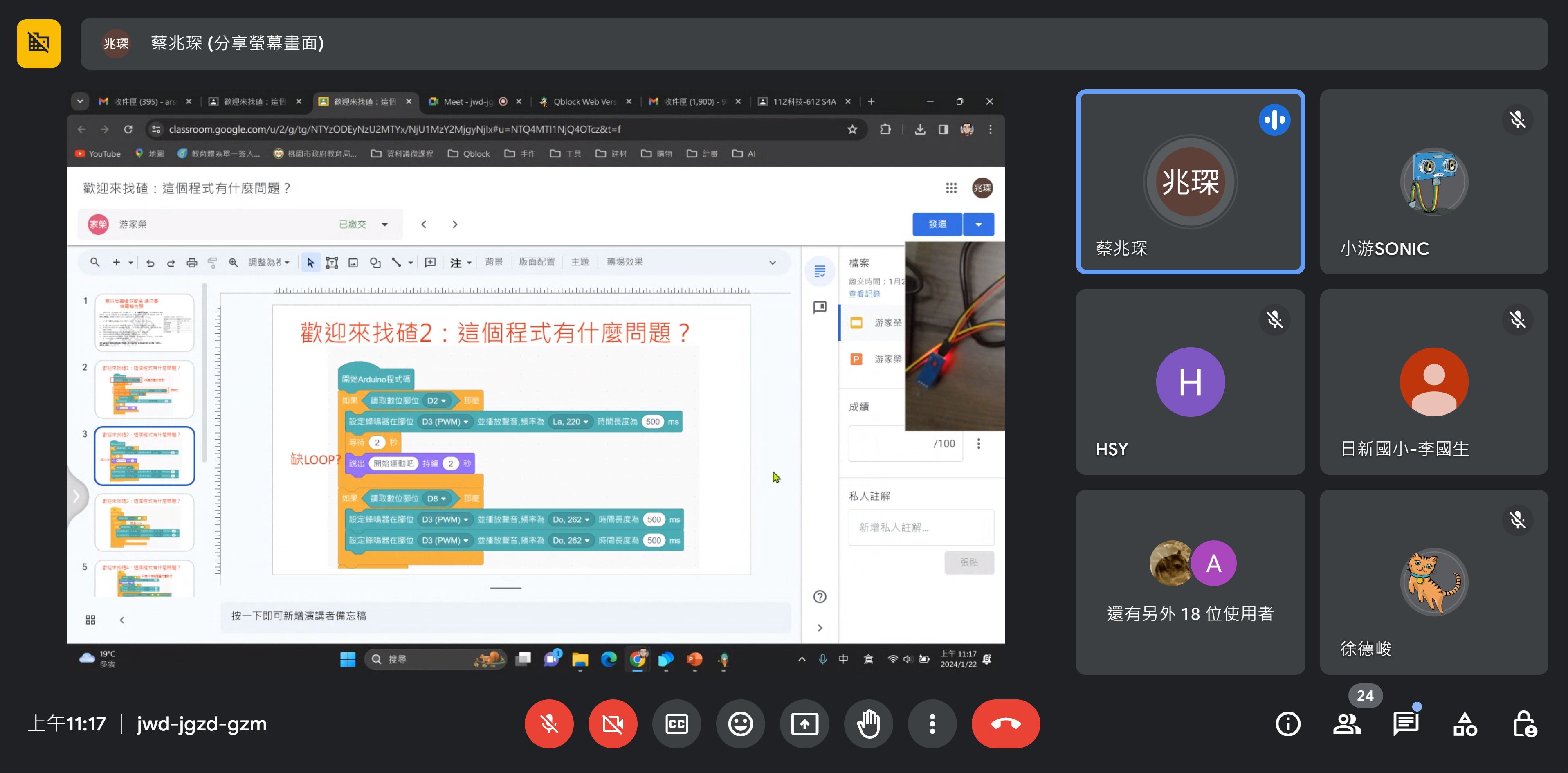Viewport: 1568px width, 773px height.
Task: Open the chat with everyone panel
Action: pyautogui.click(x=1406, y=724)
